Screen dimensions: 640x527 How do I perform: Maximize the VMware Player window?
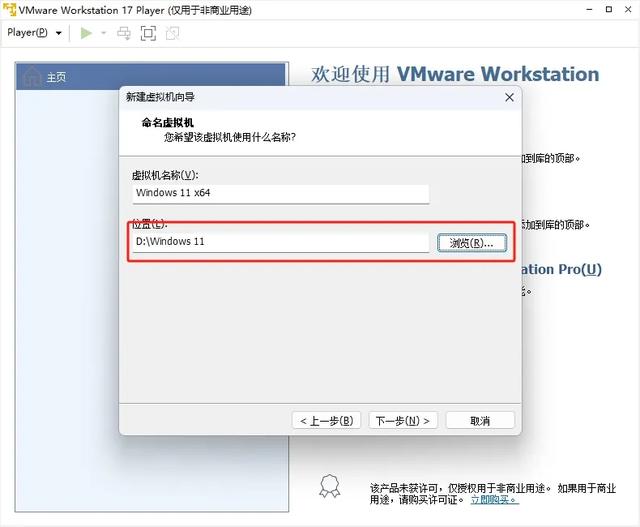coord(609,9)
